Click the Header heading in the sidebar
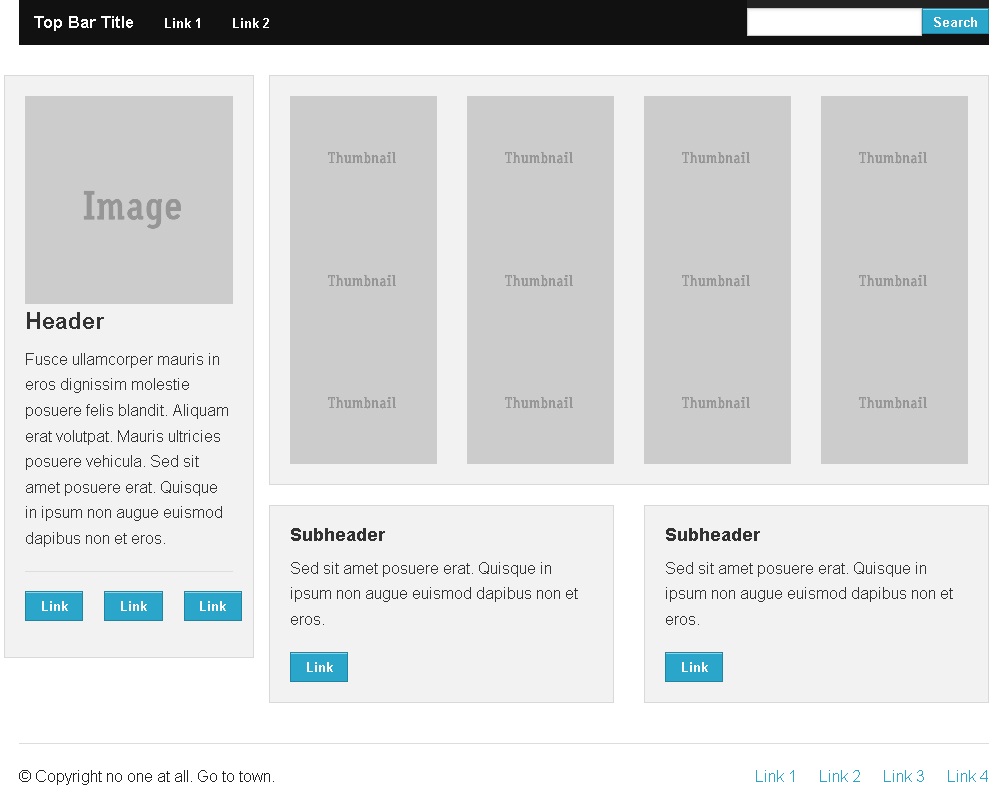This screenshot has width=1008, height=809. [x=64, y=321]
